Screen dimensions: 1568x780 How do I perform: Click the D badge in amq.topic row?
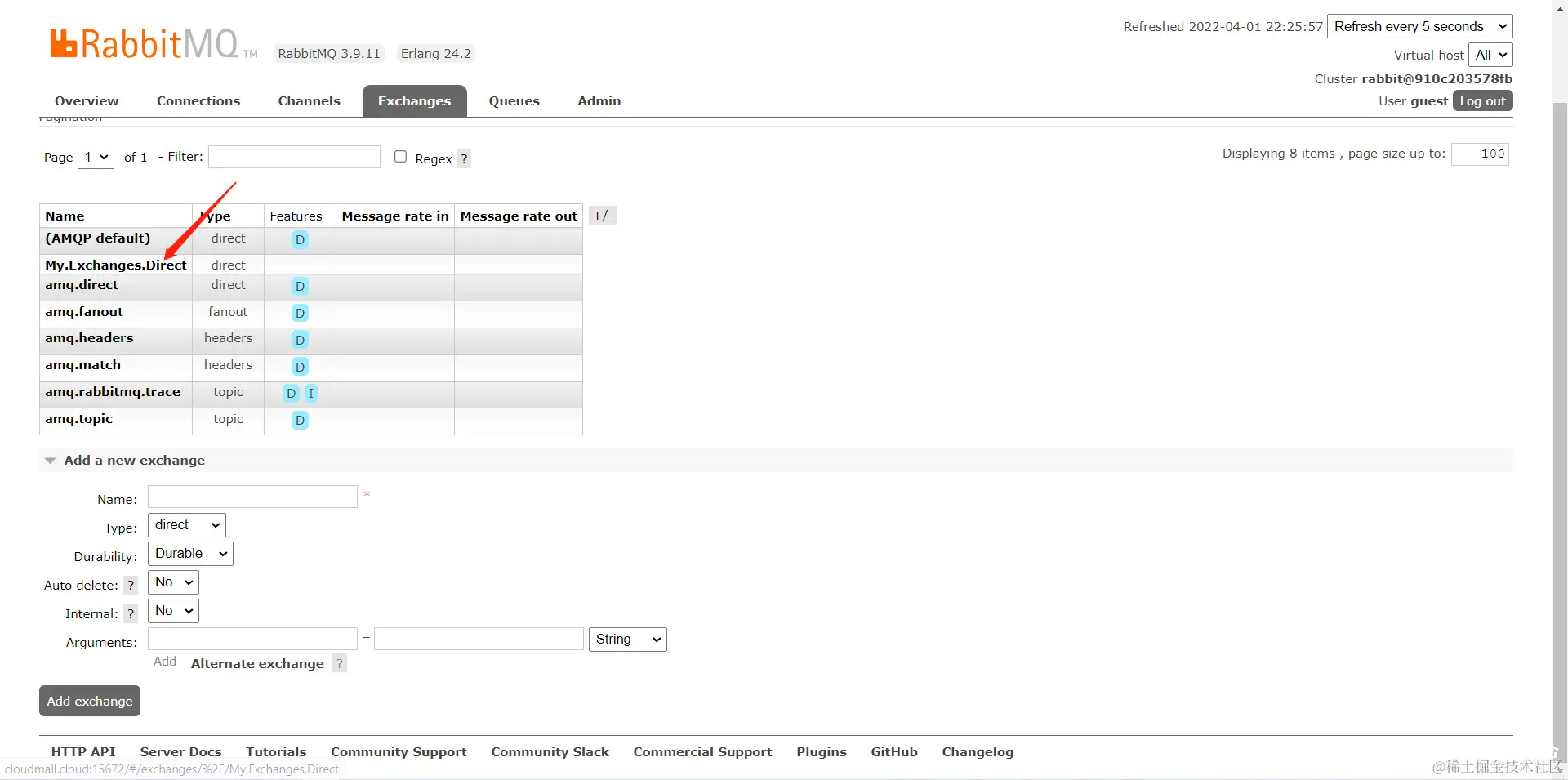(300, 421)
